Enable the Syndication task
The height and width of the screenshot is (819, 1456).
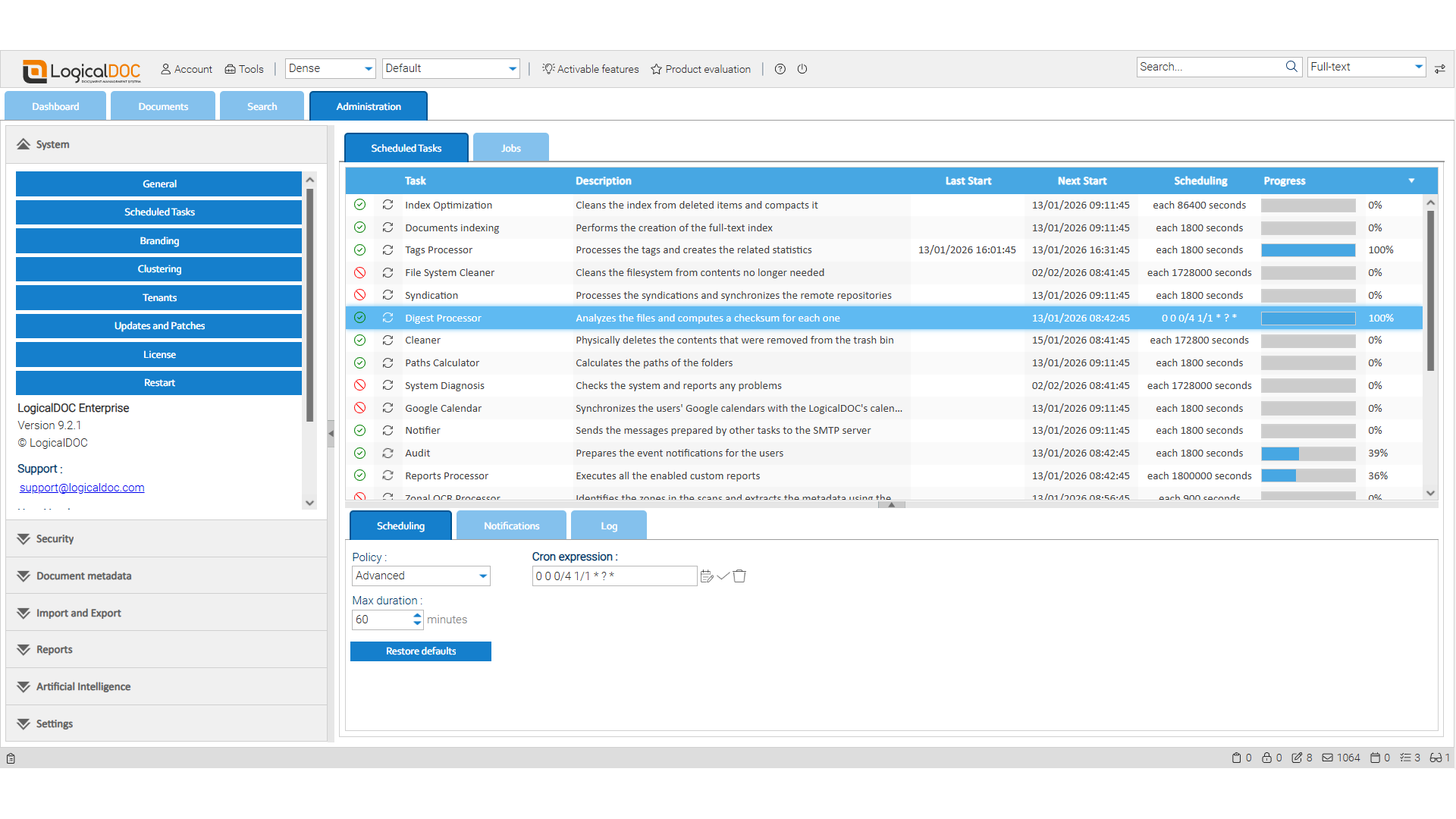point(360,295)
